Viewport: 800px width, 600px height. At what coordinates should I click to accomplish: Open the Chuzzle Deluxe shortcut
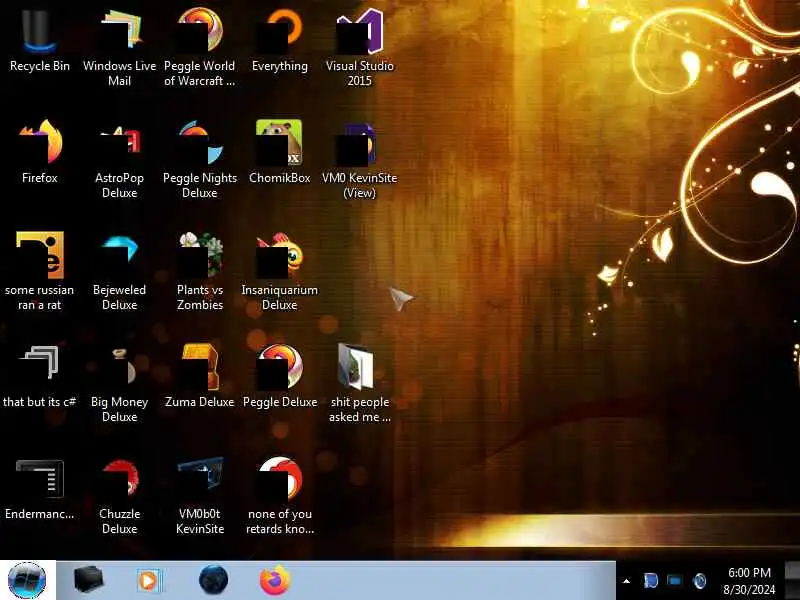click(119, 497)
